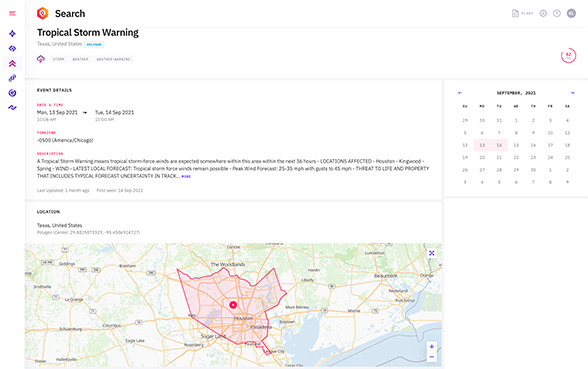
Task: Click the rank 82 circular score badge
Action: pyautogui.click(x=568, y=56)
